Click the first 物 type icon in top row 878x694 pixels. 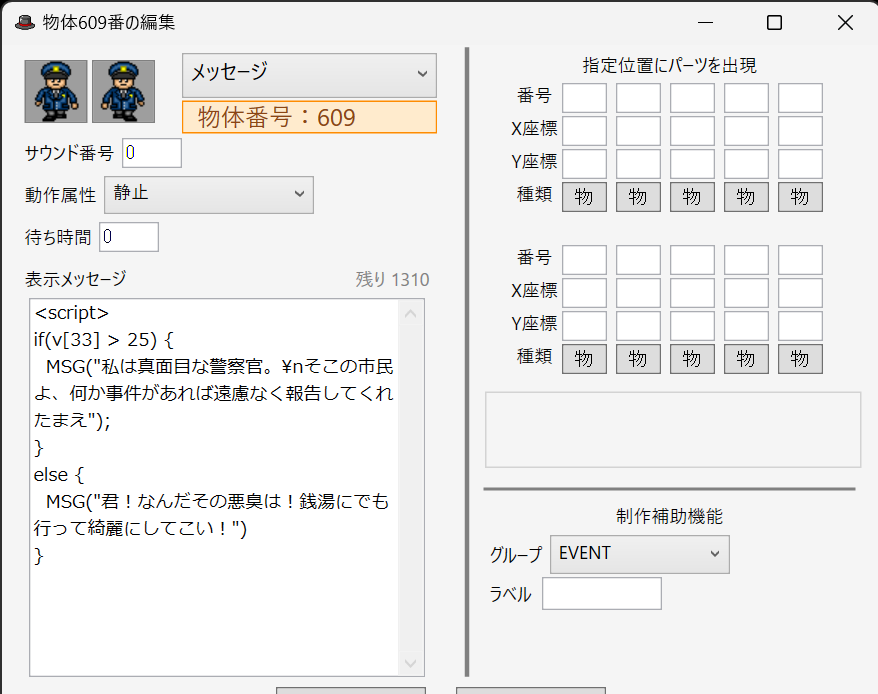(584, 197)
